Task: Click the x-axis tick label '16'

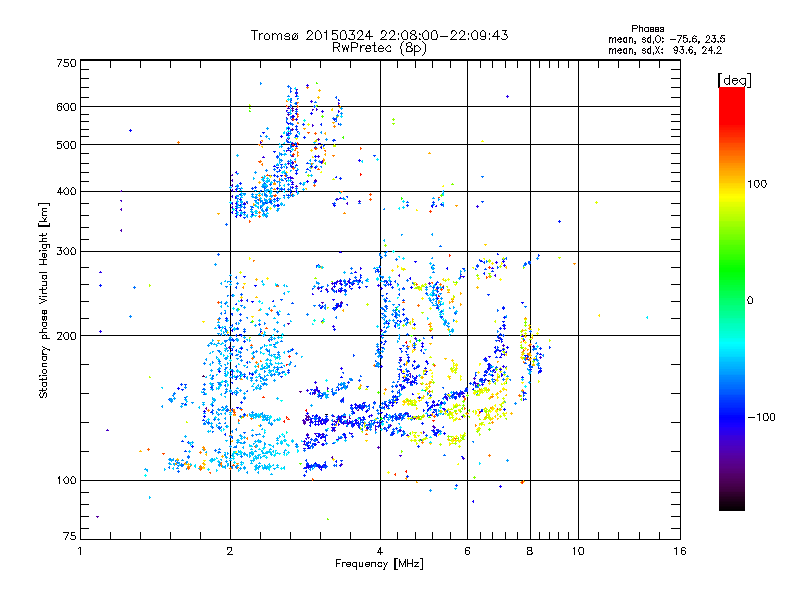Action: click(x=680, y=551)
